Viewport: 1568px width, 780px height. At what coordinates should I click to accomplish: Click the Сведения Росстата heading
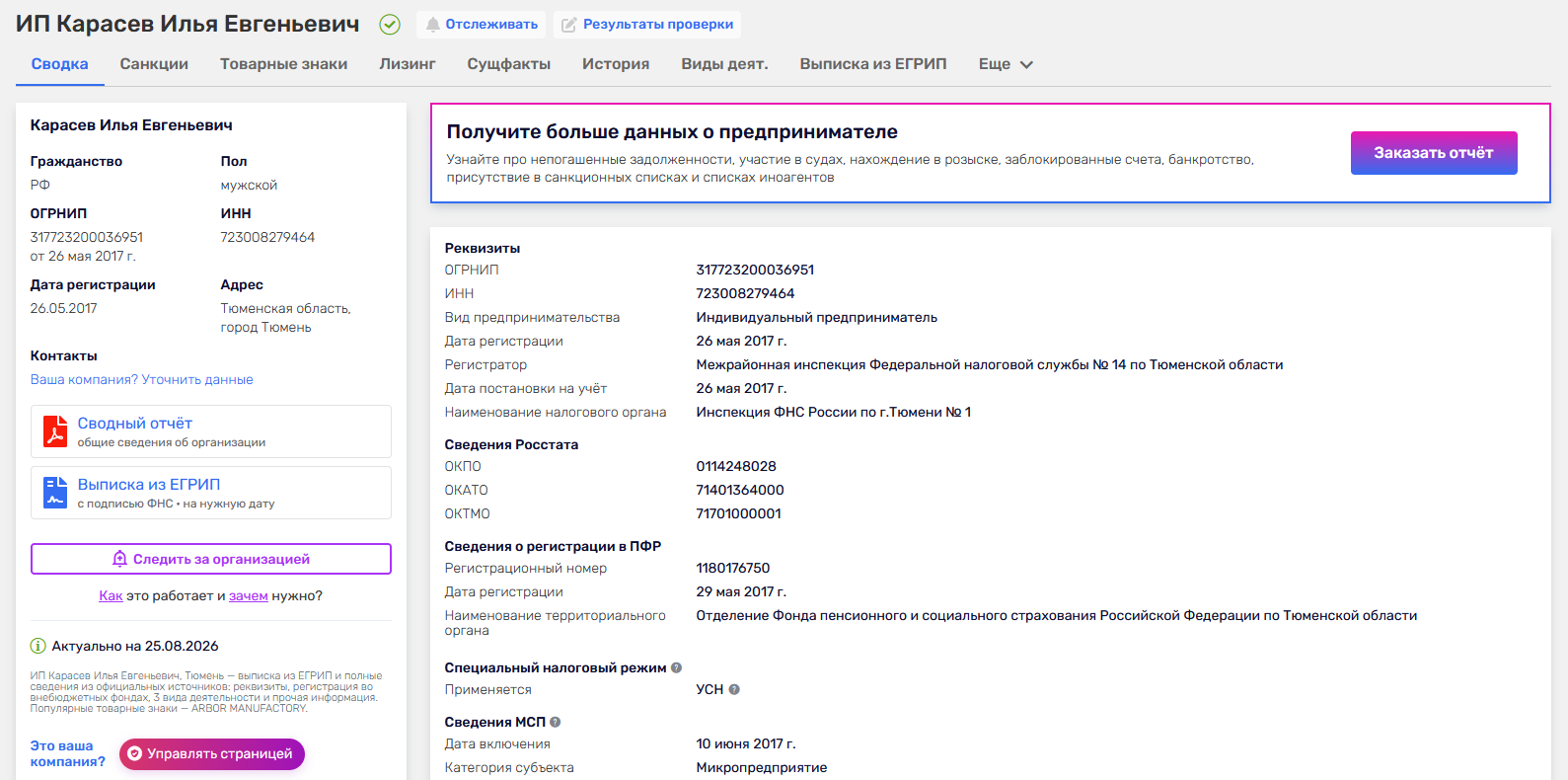511,444
